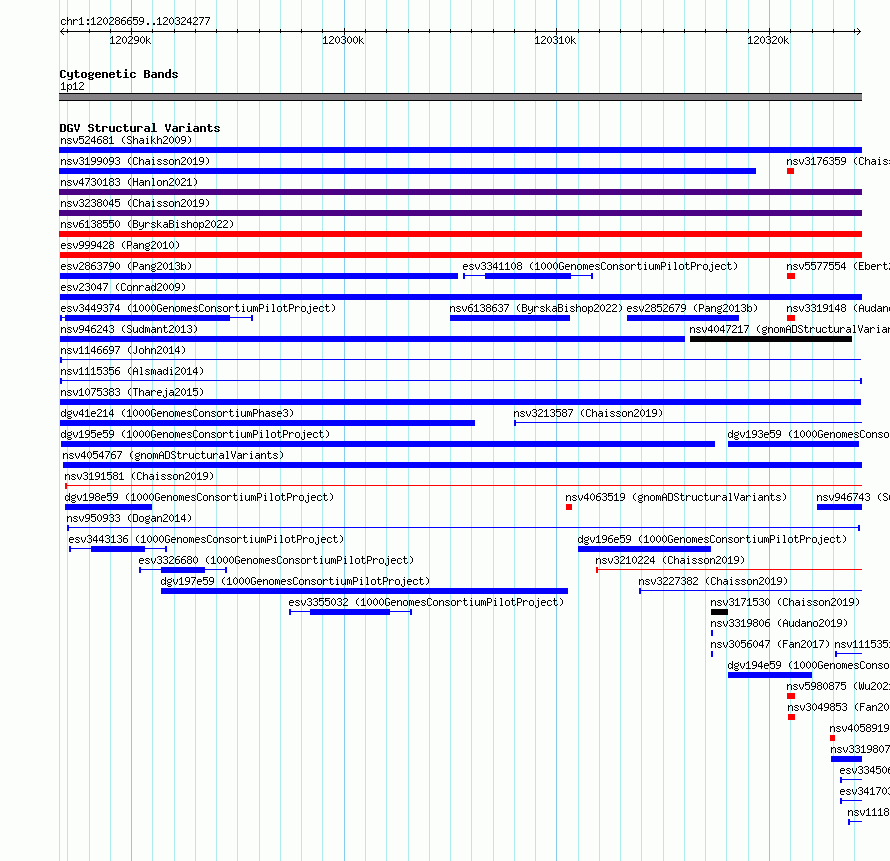Viewport: 890px width, 861px height.
Task: Click ruler left arrow end
Action: tap(62, 31)
